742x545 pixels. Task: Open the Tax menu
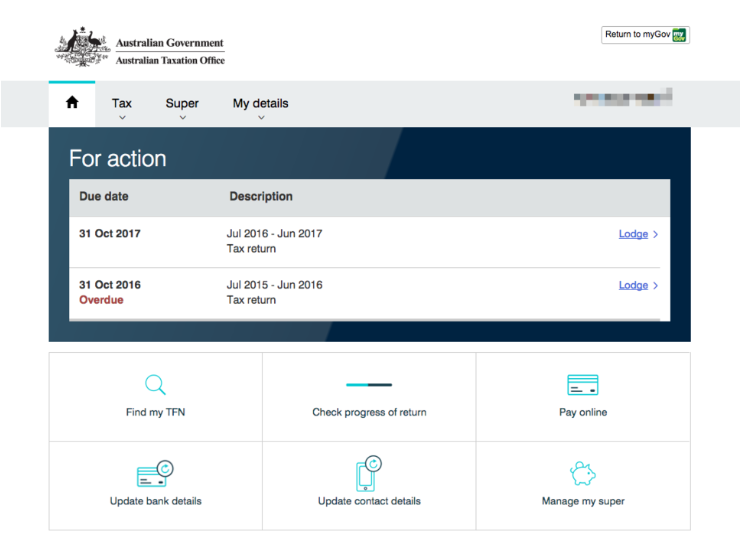tap(122, 103)
